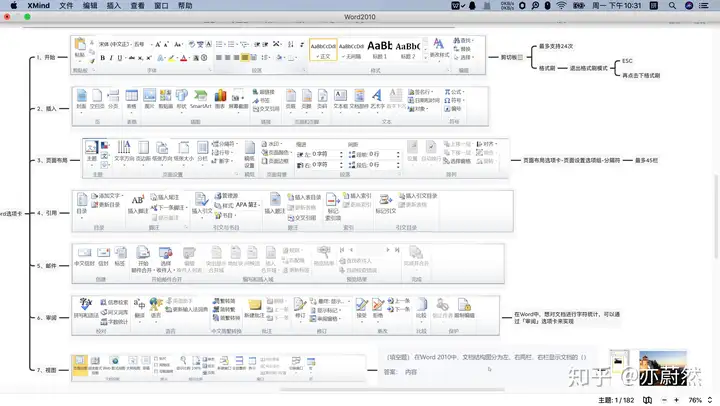Viewport: 720px width, 406px height.
Task: Click the 中文信封 envelope icon in 邮件
Action: pos(84,253)
